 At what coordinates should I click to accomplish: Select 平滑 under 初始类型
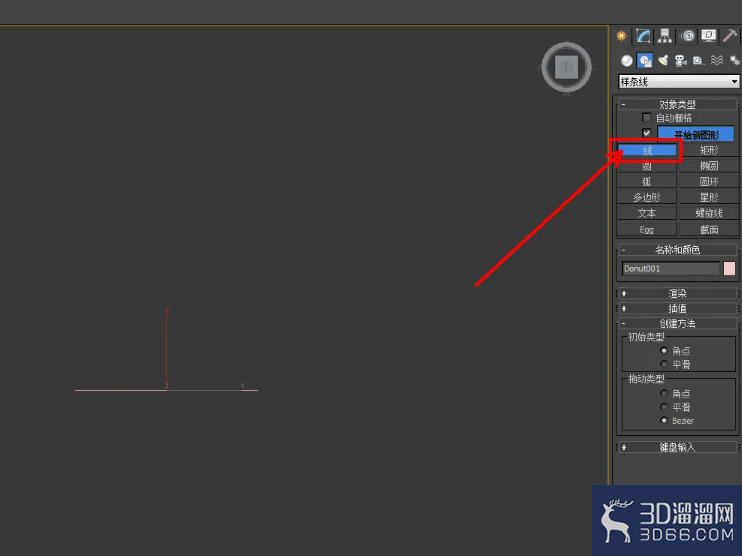click(663, 364)
